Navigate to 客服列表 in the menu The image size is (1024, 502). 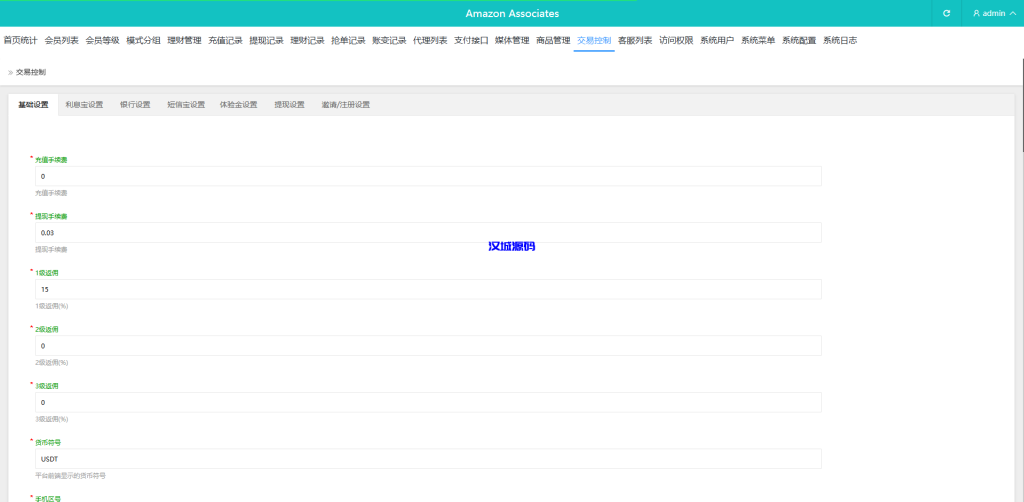tap(635, 41)
